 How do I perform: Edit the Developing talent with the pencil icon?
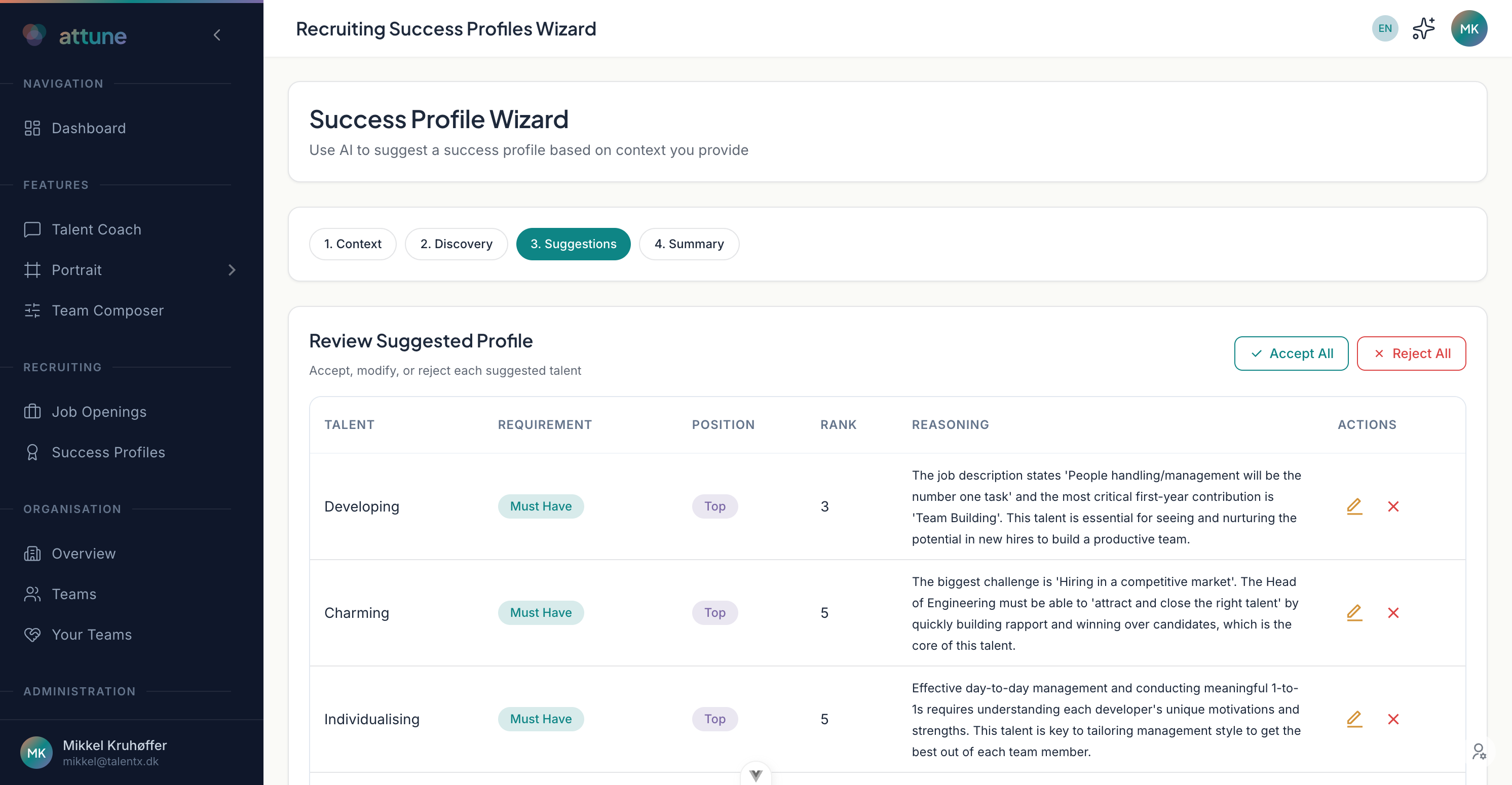(x=1355, y=506)
